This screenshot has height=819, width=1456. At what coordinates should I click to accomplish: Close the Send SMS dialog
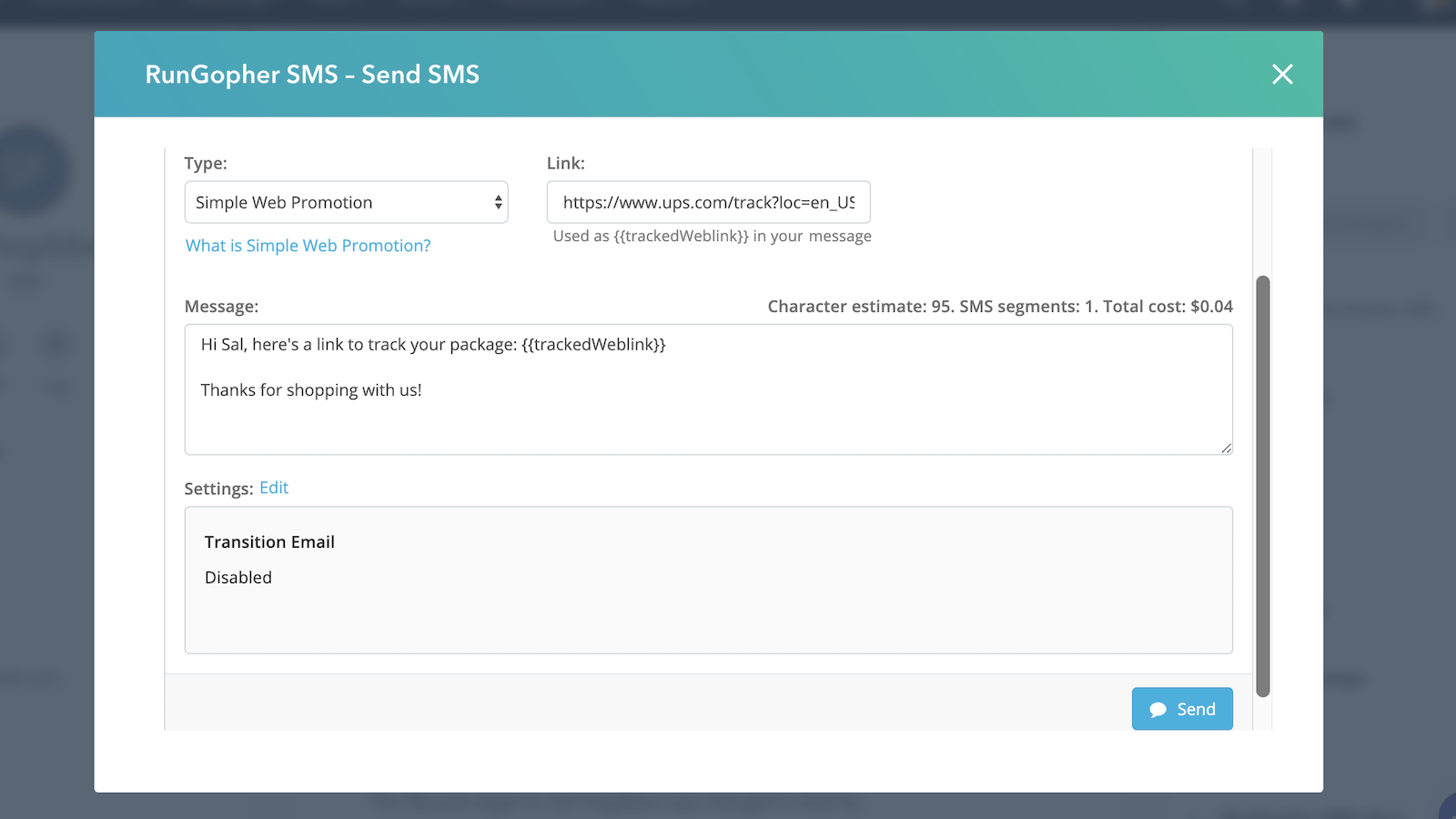pyautogui.click(x=1282, y=75)
